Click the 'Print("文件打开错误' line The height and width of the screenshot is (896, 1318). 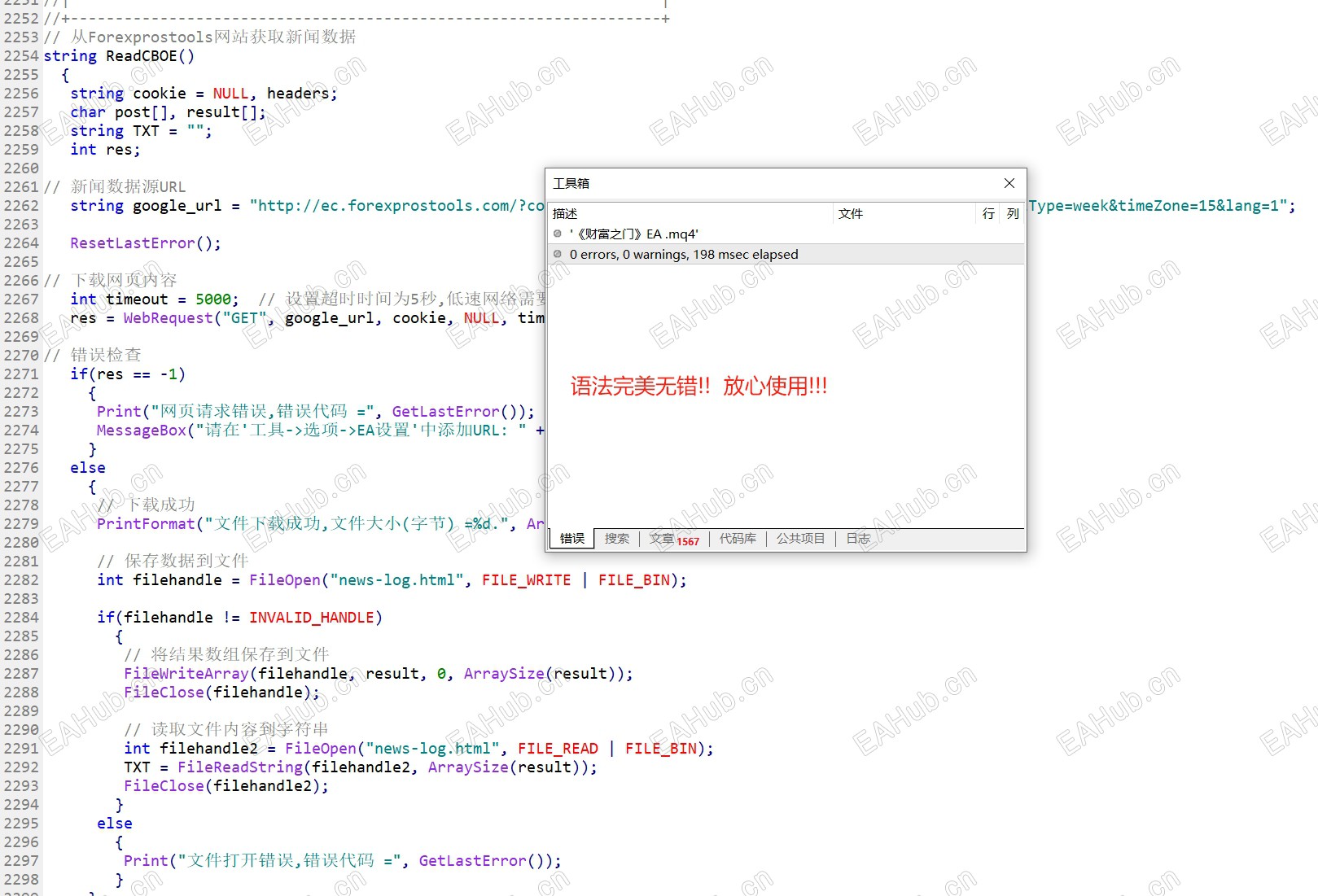coord(343,860)
